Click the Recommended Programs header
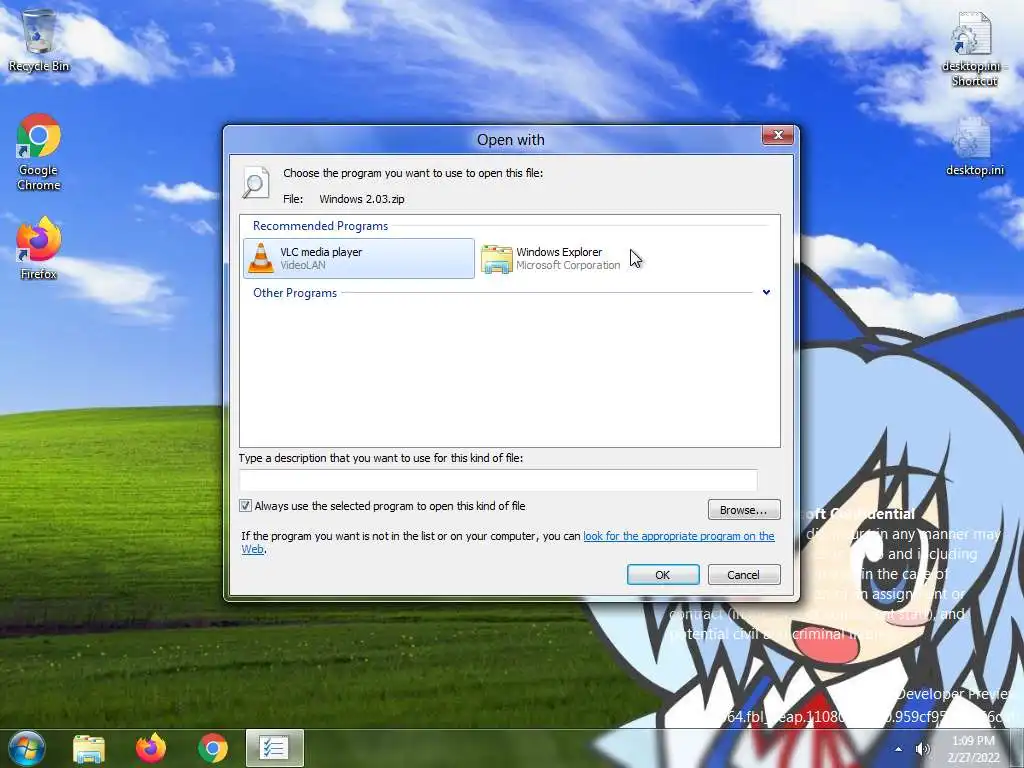The height and width of the screenshot is (768, 1024). (x=321, y=226)
